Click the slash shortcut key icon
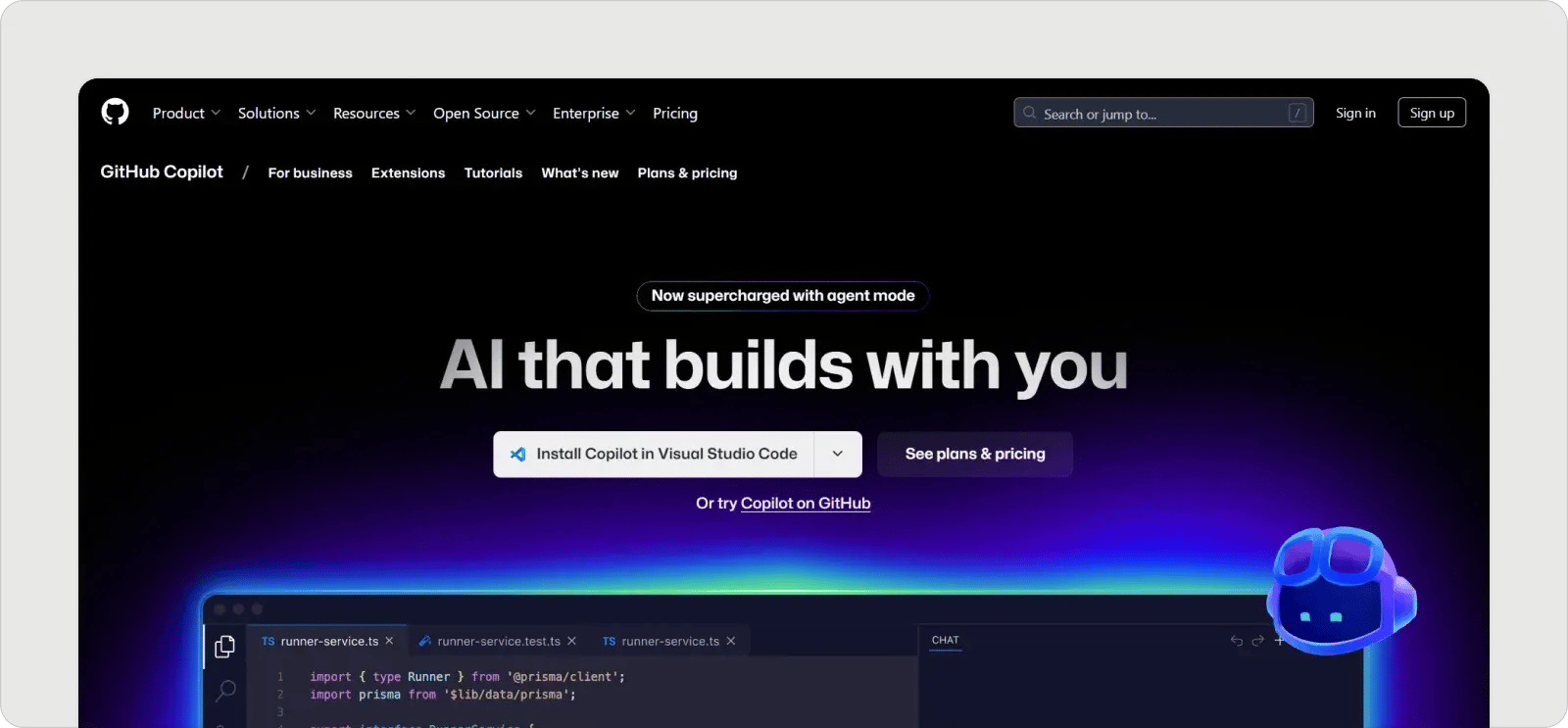This screenshot has height=728, width=1568. 1297,113
